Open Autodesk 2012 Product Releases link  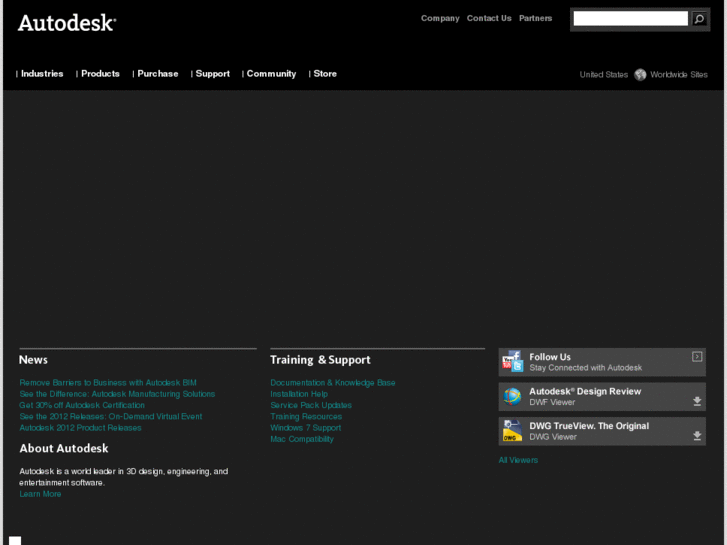[81, 428]
